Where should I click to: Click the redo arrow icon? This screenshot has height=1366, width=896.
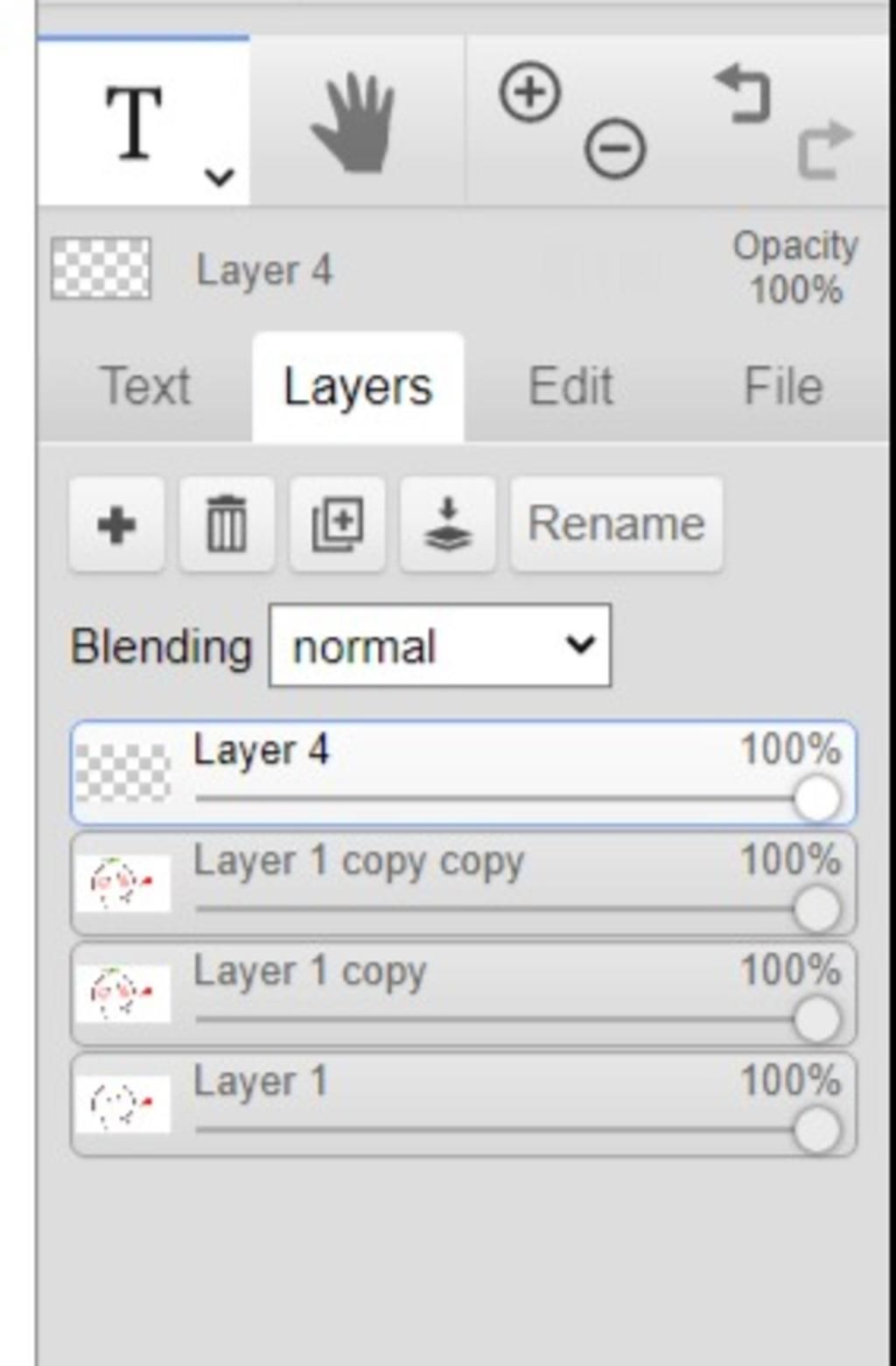pos(824,149)
